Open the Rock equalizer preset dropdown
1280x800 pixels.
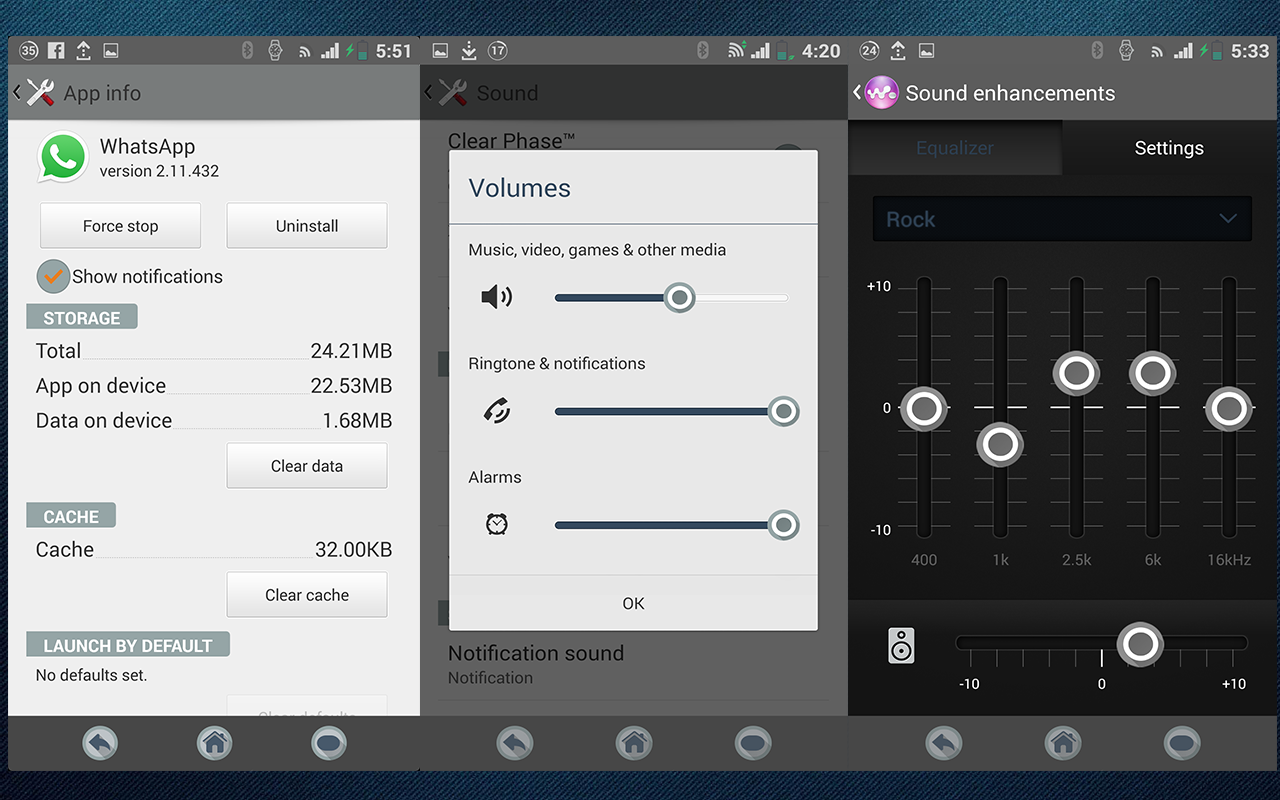click(1062, 219)
